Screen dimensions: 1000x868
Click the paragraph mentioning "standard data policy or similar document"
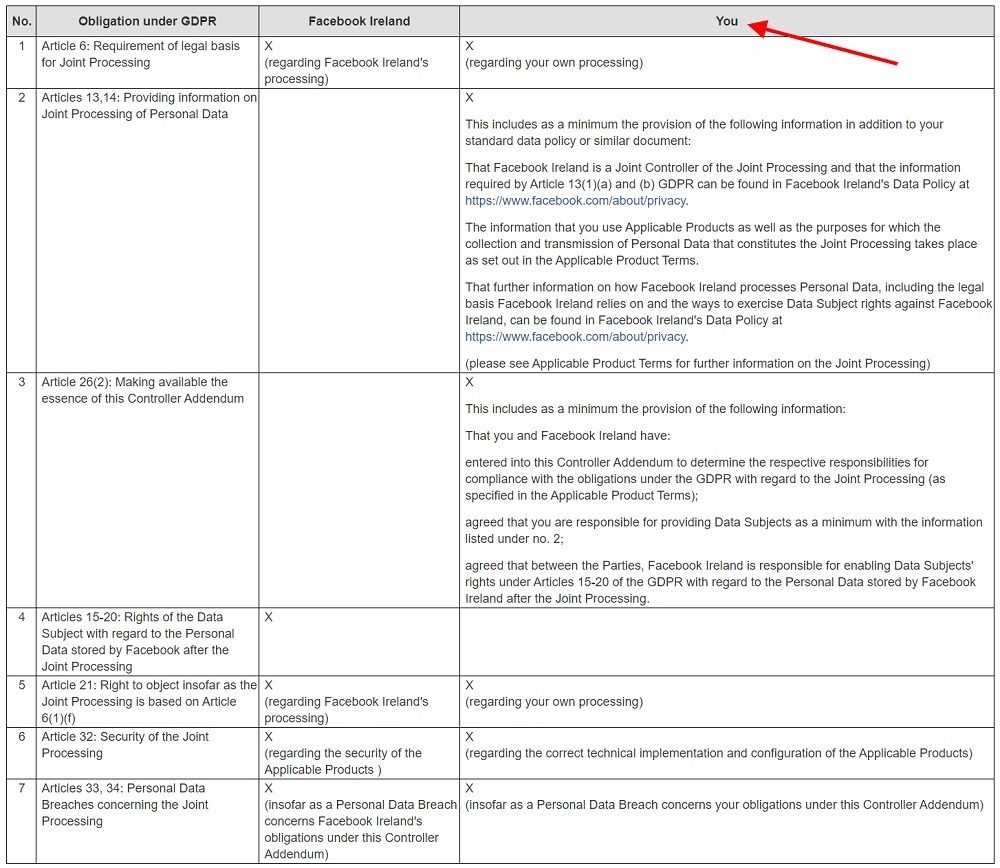pos(704,133)
